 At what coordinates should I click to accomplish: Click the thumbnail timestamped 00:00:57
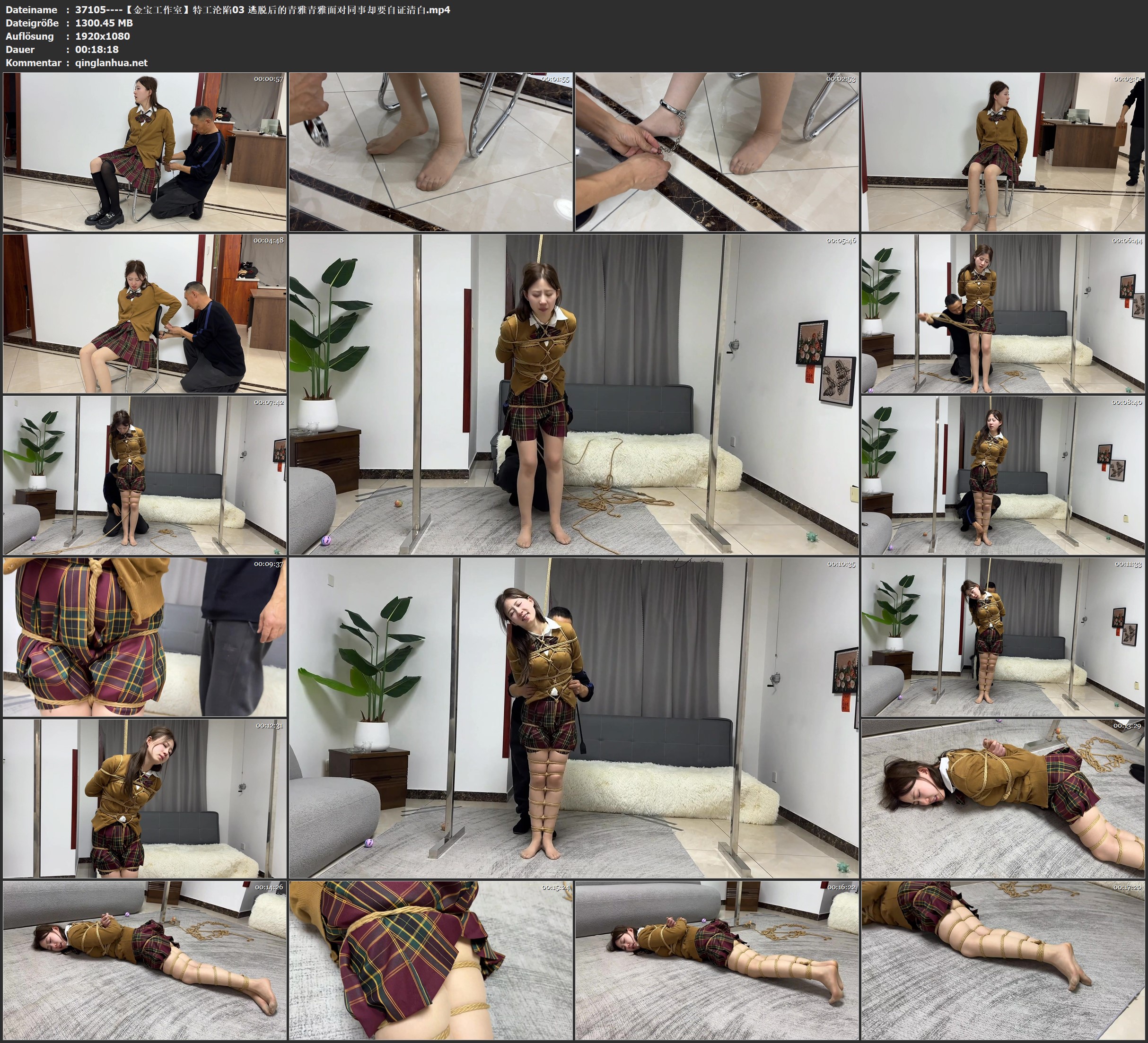tap(145, 151)
